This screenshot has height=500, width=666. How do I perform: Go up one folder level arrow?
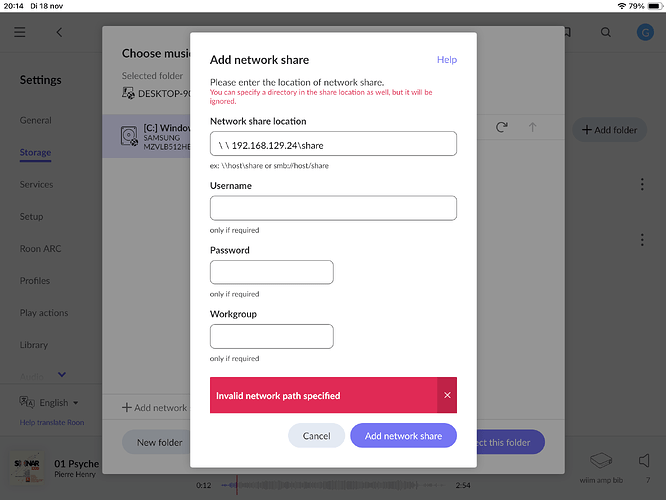point(532,127)
